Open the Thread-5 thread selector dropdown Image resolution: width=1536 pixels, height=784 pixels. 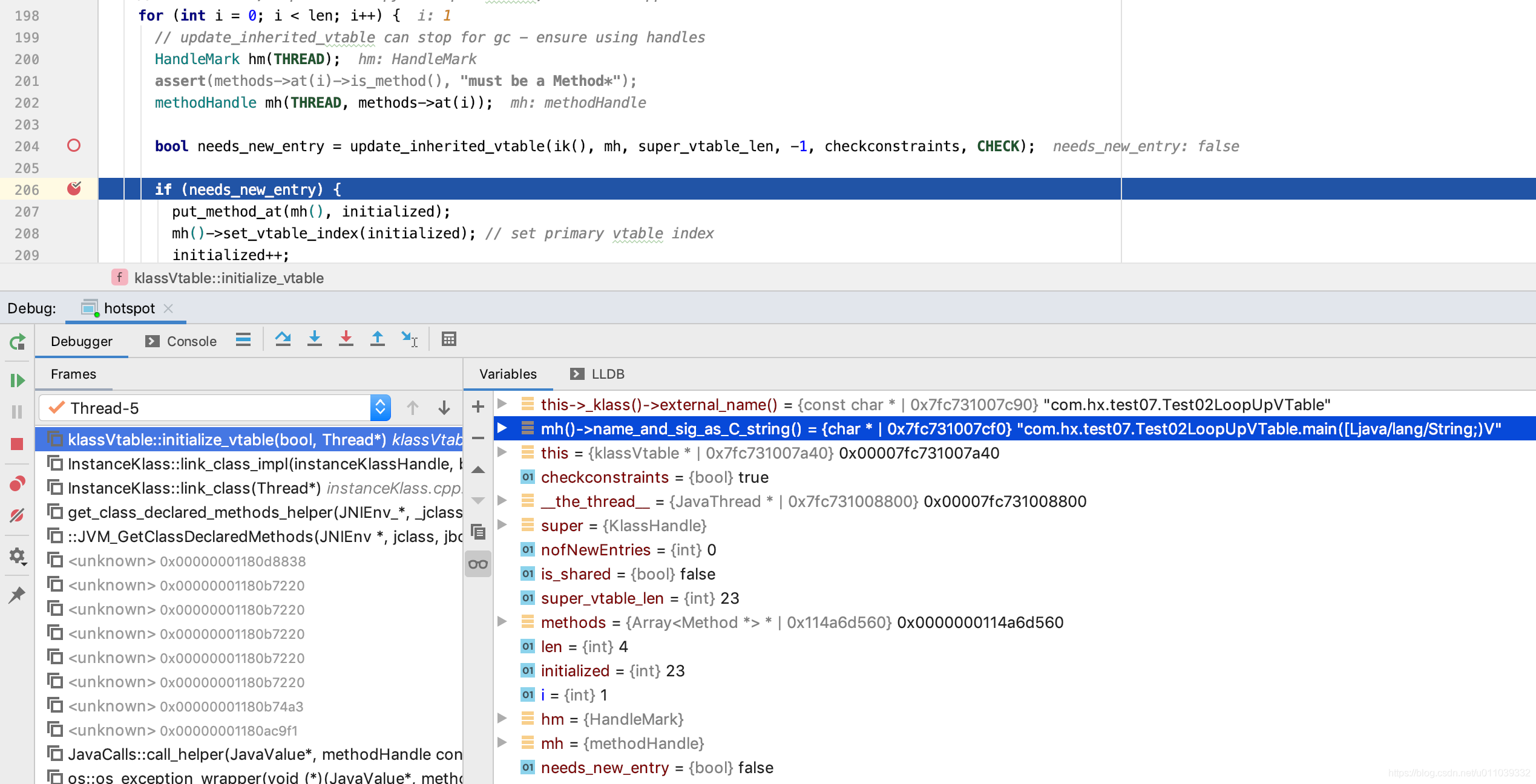tap(380, 408)
